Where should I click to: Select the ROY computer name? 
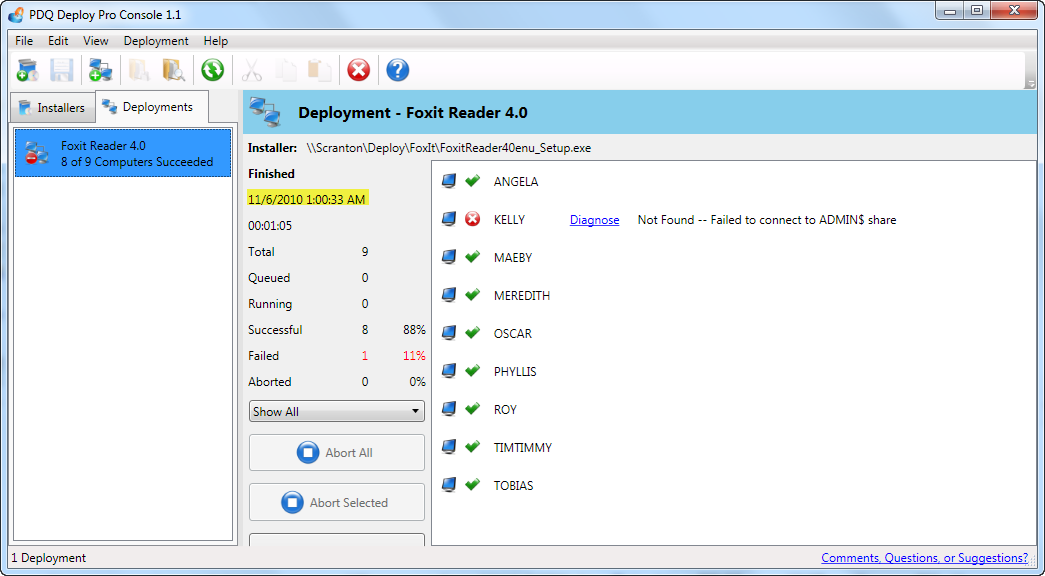505,409
